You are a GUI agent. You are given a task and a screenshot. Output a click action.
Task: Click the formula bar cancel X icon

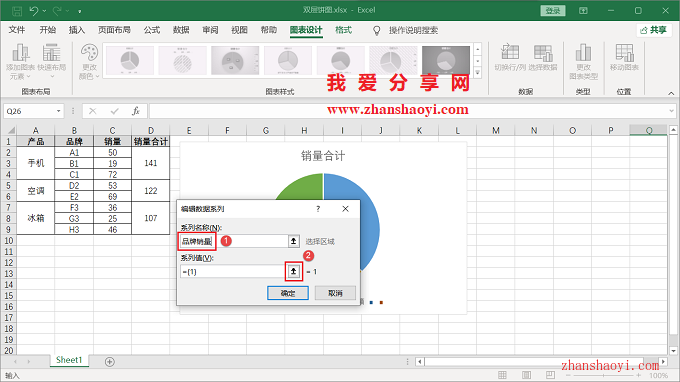tap(92, 111)
